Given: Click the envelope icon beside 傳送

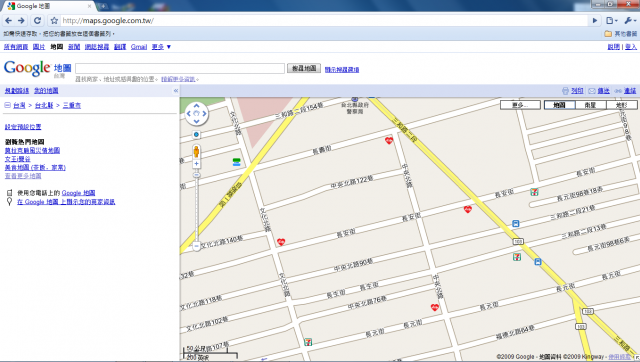Looking at the screenshot, I should 592,91.
